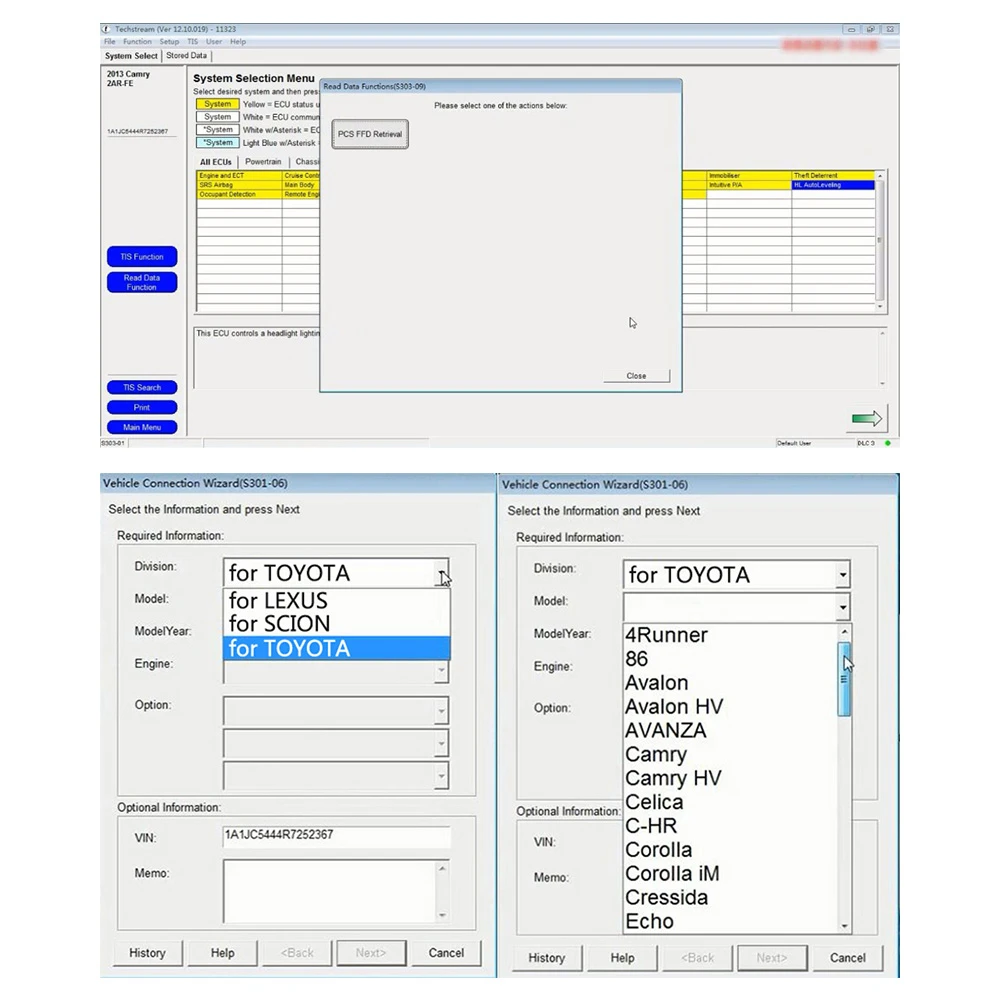Viewport: 1000px width, 1000px height.
Task: Click model list scroll-up arrow
Action: [x=844, y=631]
